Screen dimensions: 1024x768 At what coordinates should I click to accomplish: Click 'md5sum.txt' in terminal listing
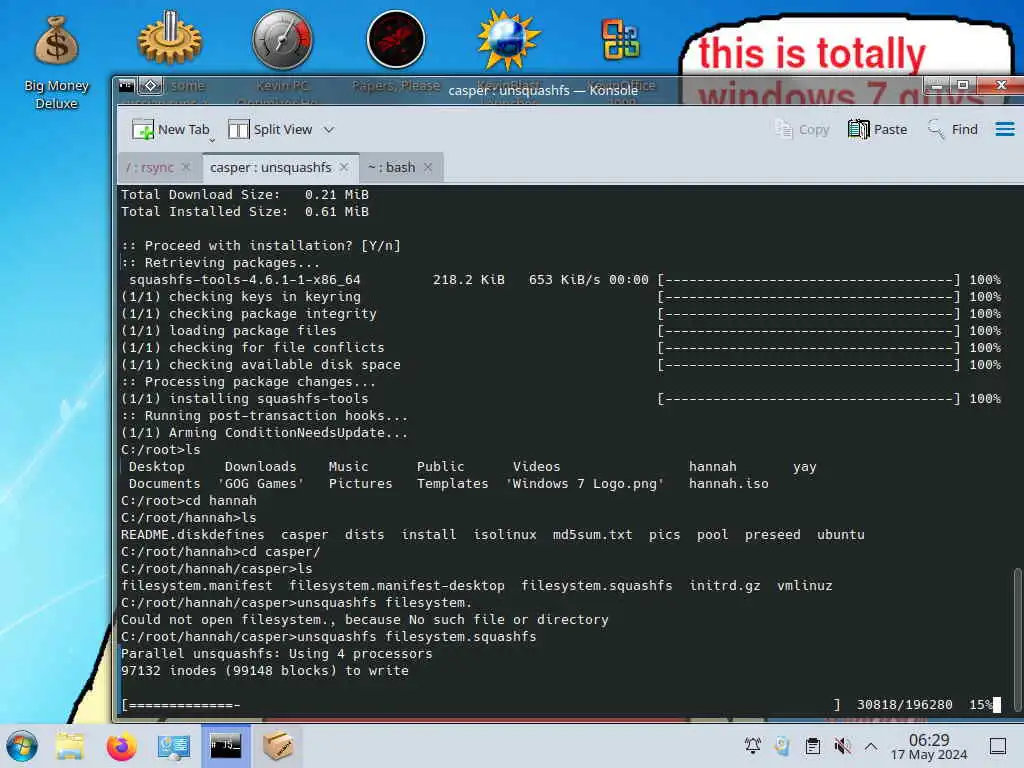tap(592, 535)
